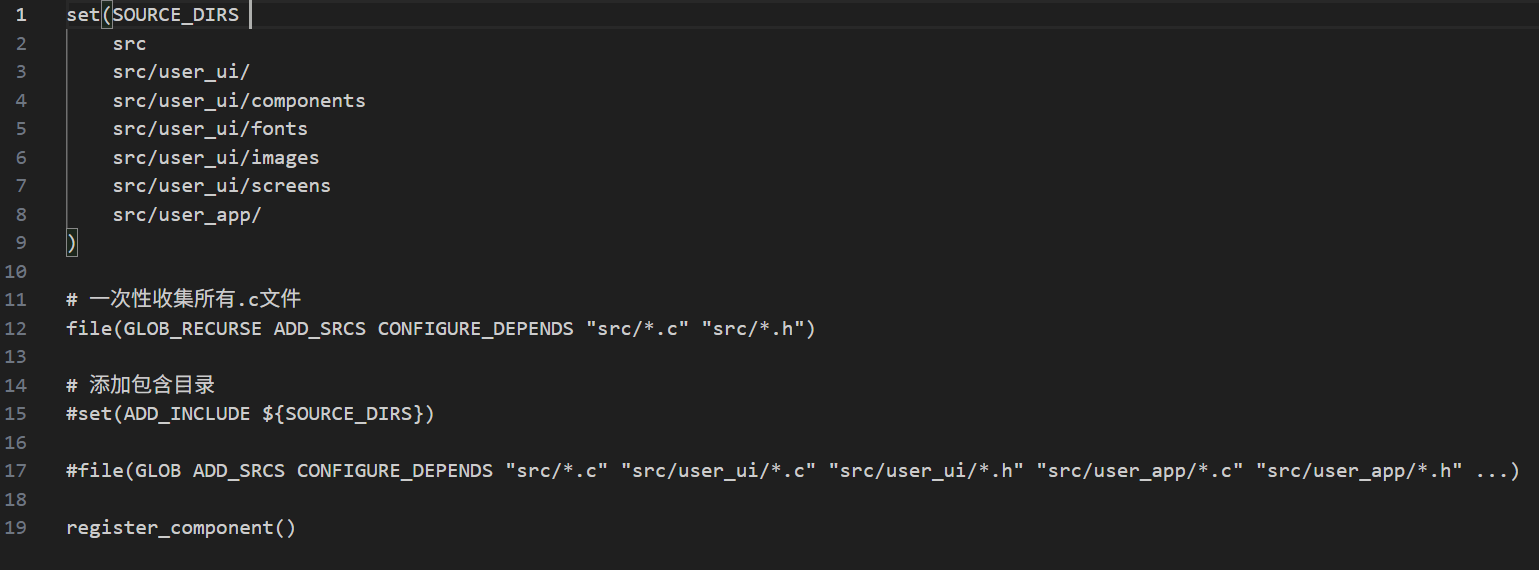
Task: Click the ${SOURCE_DIRS} variable reference
Action: [x=343, y=414]
